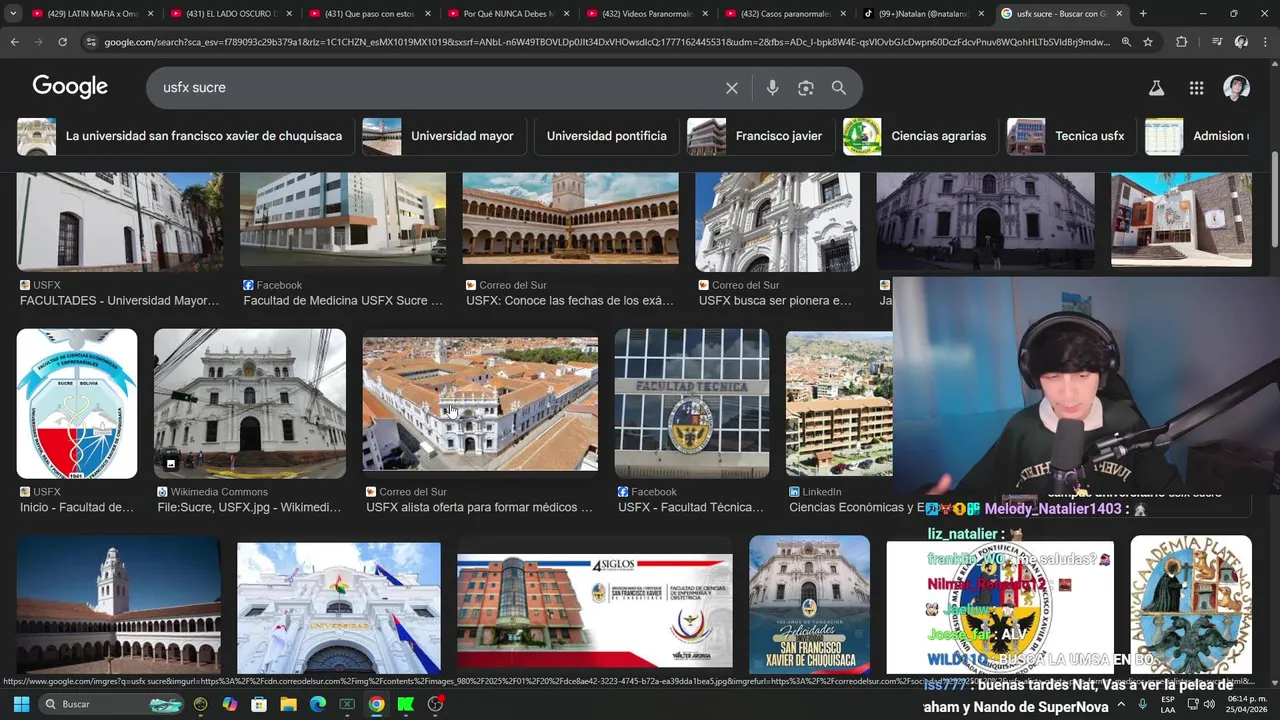The image size is (1280, 720).
Task: Switch to EL LADO OSCURO tab
Action: pos(229,14)
